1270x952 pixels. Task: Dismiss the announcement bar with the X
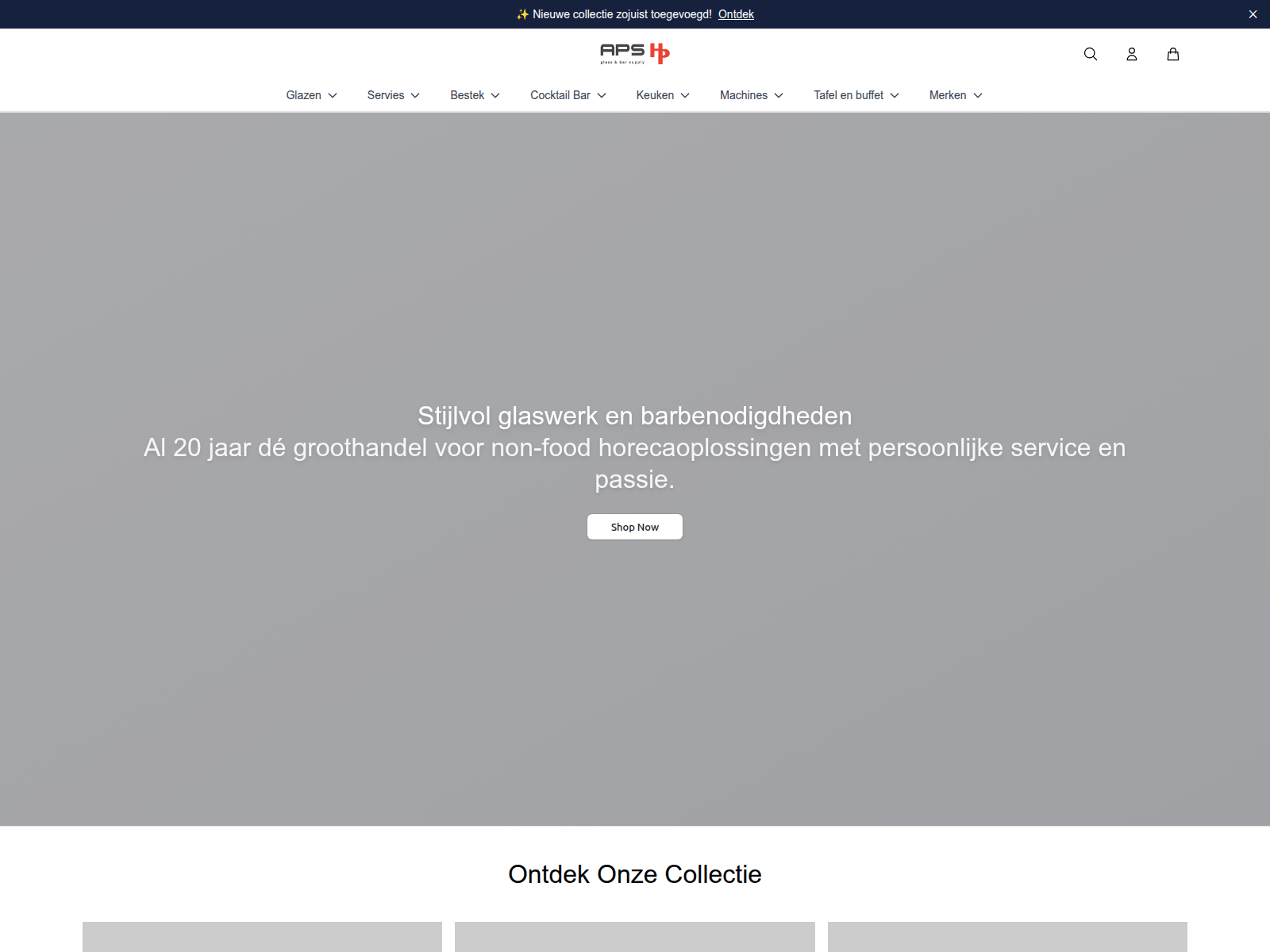click(1253, 14)
